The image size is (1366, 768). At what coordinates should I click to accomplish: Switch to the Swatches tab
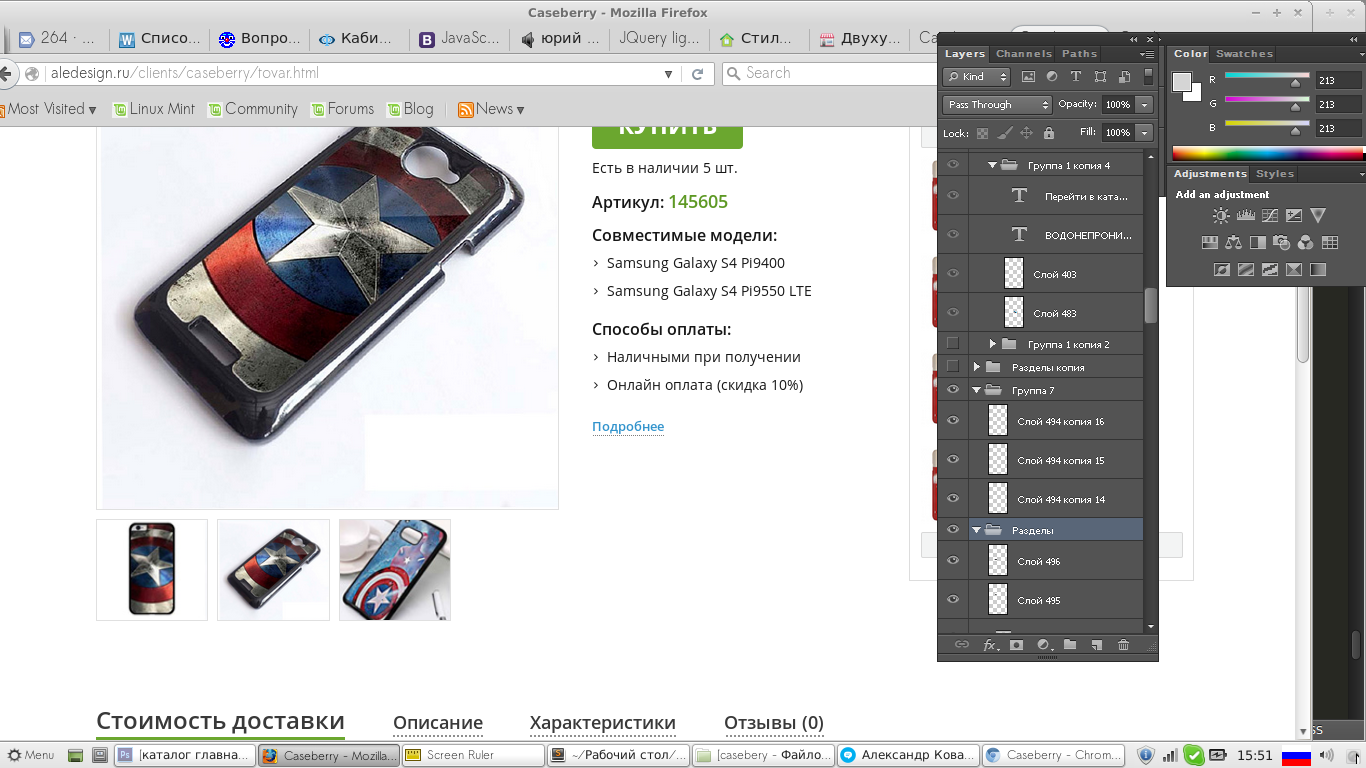pos(1244,54)
